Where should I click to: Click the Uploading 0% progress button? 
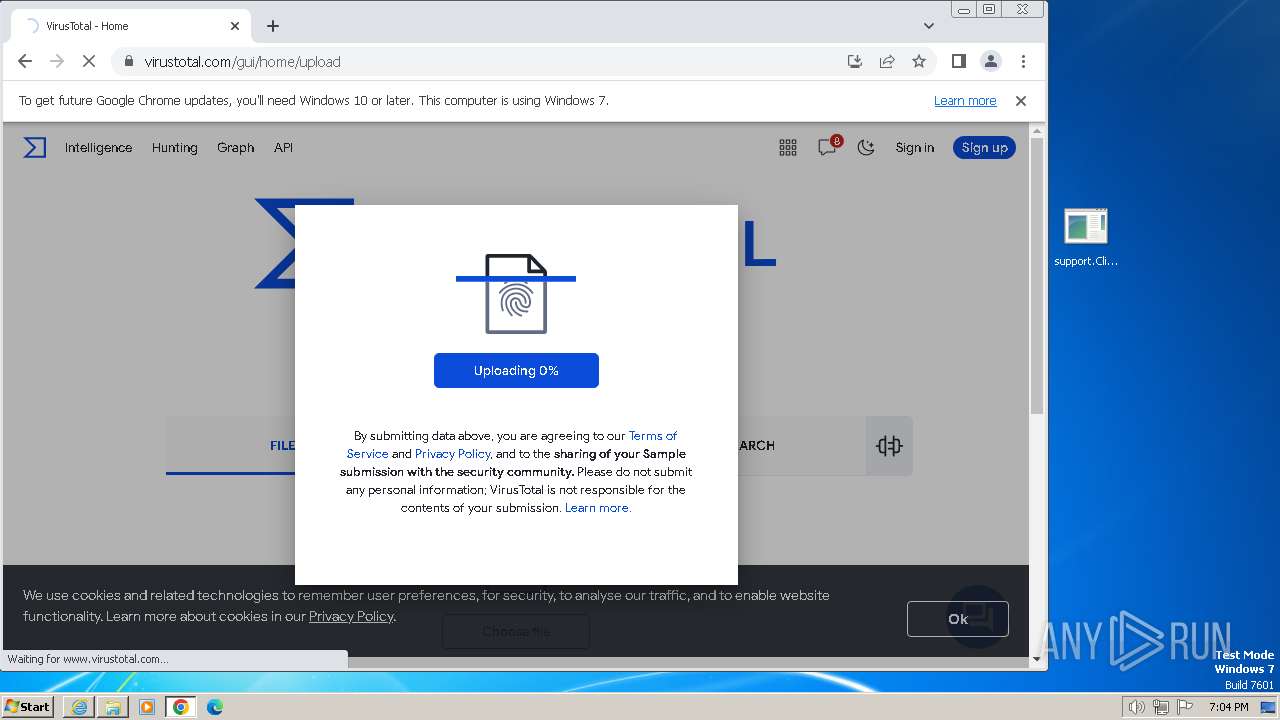[x=516, y=370]
